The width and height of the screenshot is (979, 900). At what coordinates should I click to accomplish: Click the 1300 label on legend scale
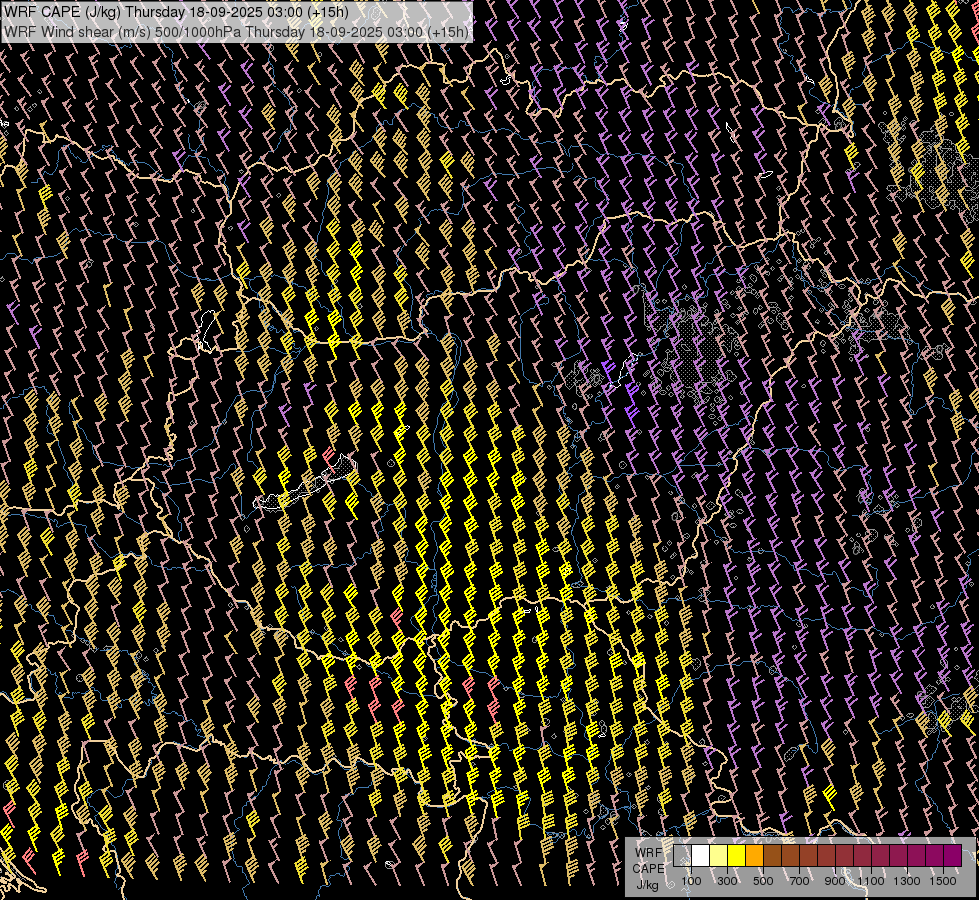point(907,881)
